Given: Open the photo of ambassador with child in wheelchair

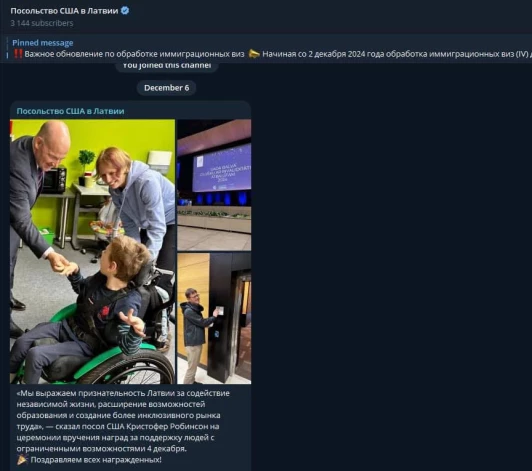Looking at the screenshot, I should (x=93, y=251).
